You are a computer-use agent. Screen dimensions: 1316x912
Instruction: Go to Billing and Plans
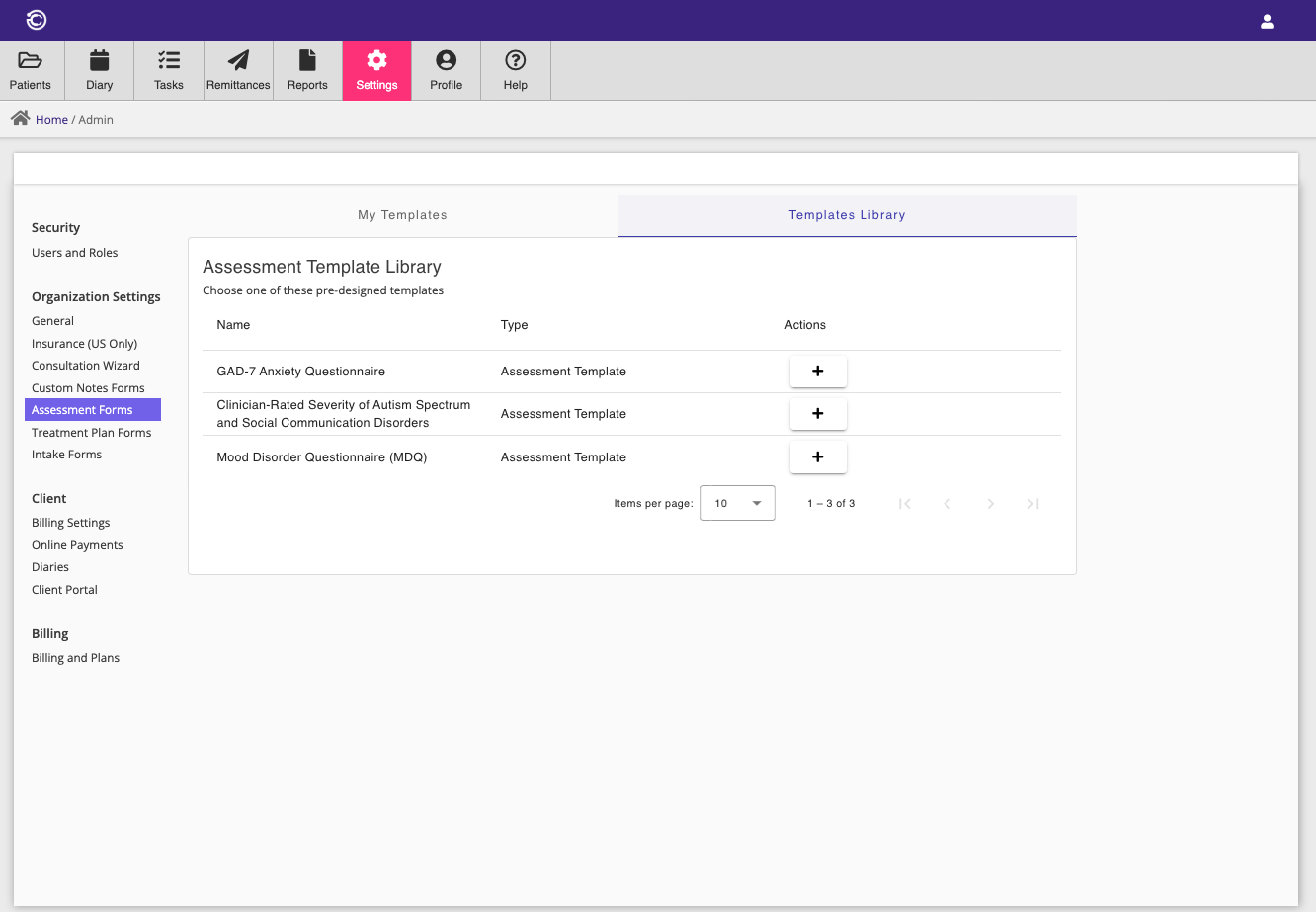[x=76, y=658]
